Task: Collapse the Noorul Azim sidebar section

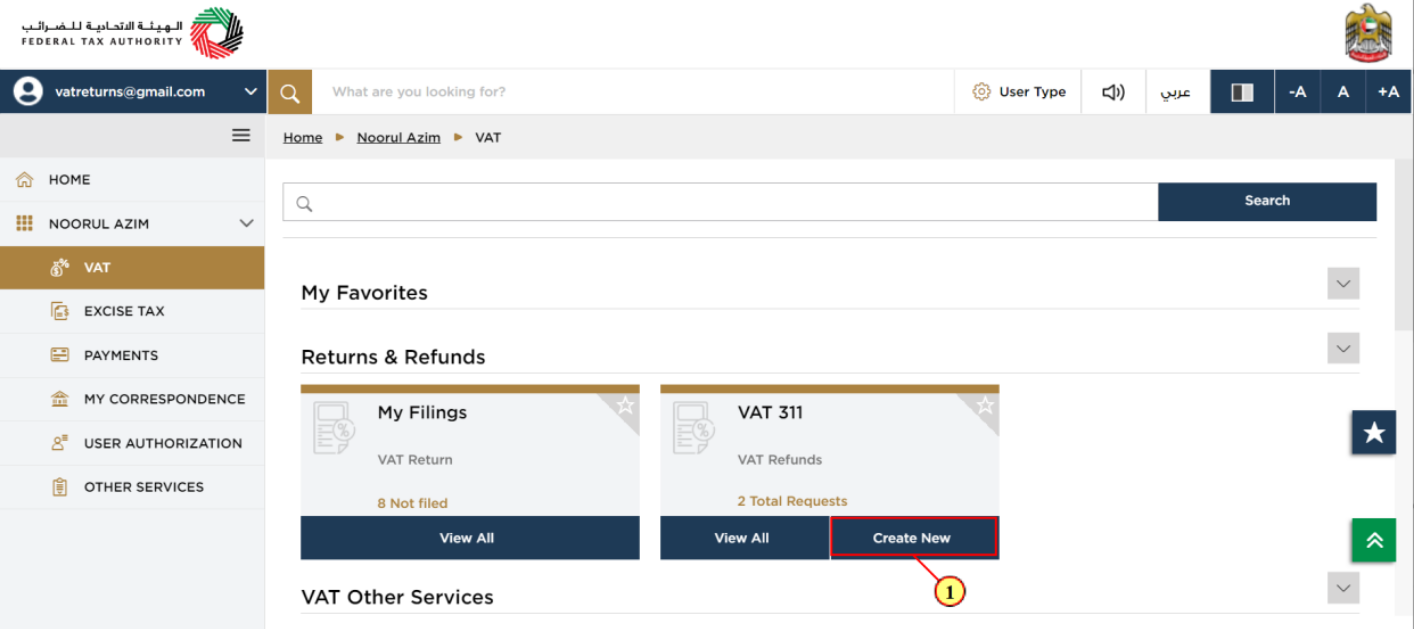Action: tap(246, 224)
